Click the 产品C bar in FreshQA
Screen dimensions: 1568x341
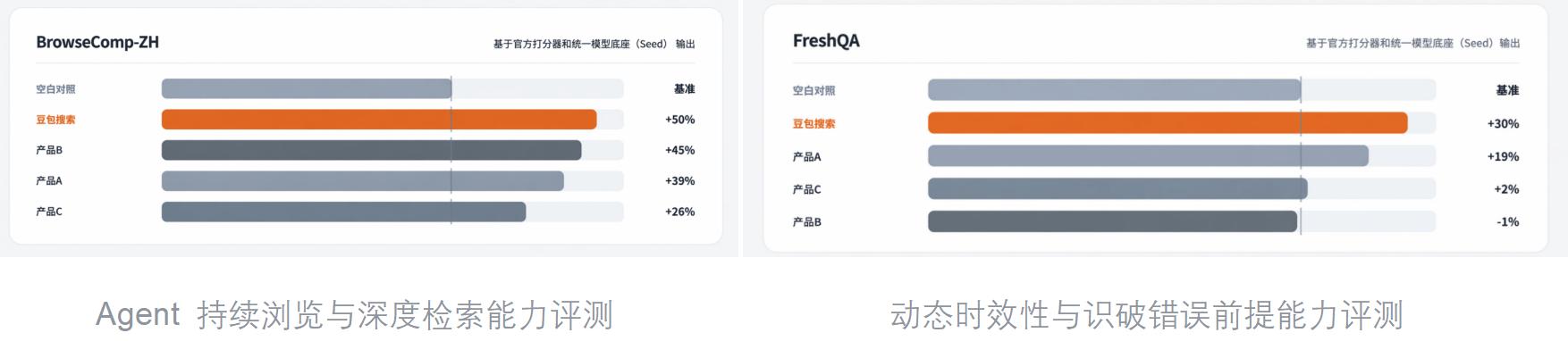point(1117,188)
